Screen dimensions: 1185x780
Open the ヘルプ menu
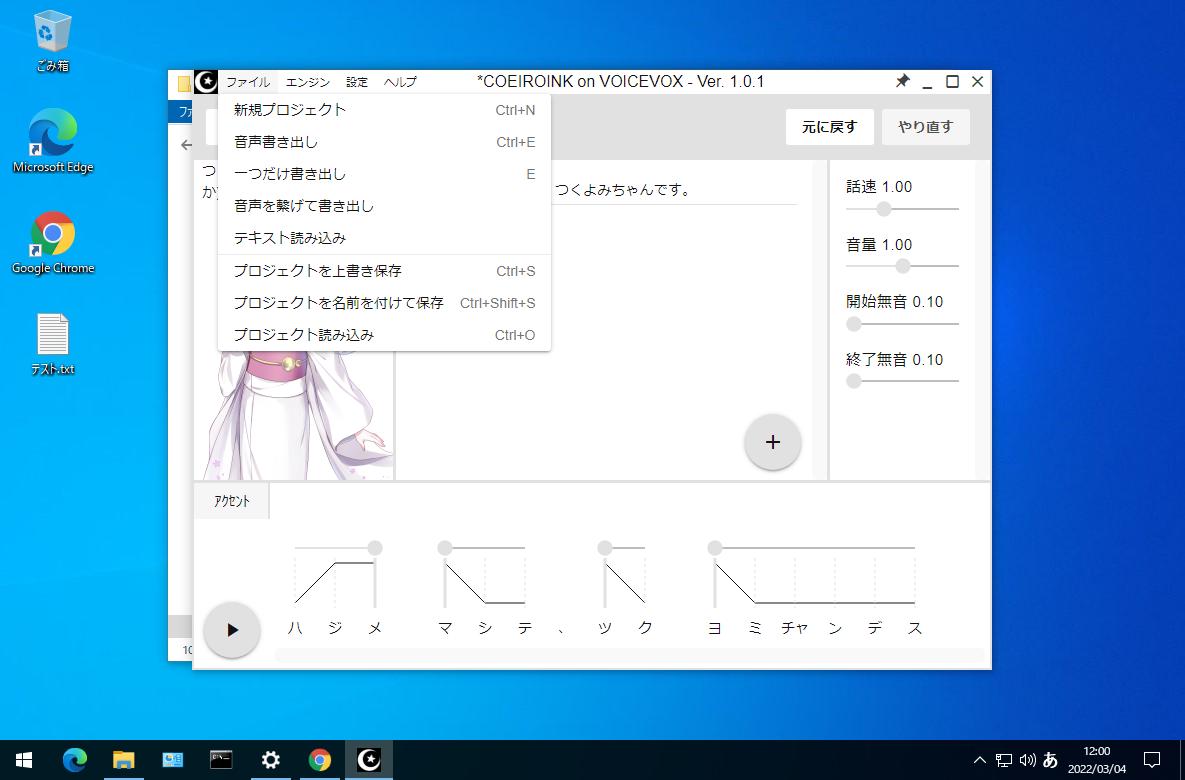coord(400,82)
